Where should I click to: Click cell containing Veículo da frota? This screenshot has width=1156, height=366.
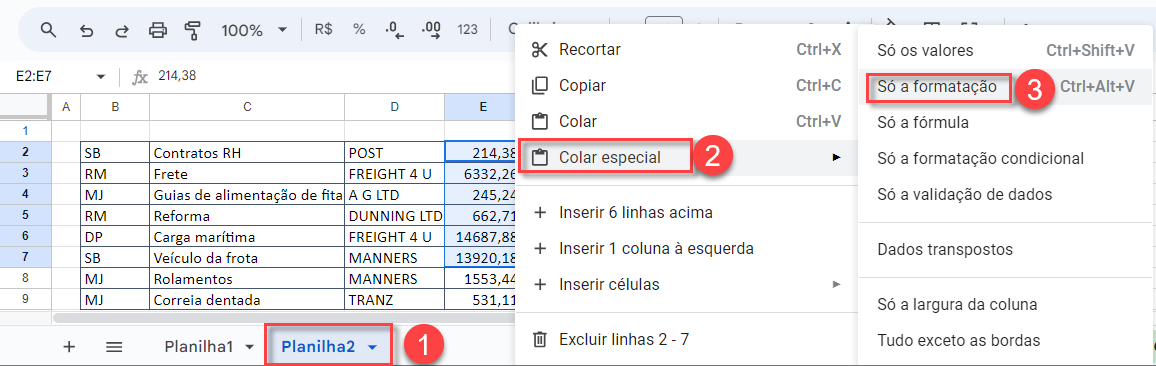point(246,258)
